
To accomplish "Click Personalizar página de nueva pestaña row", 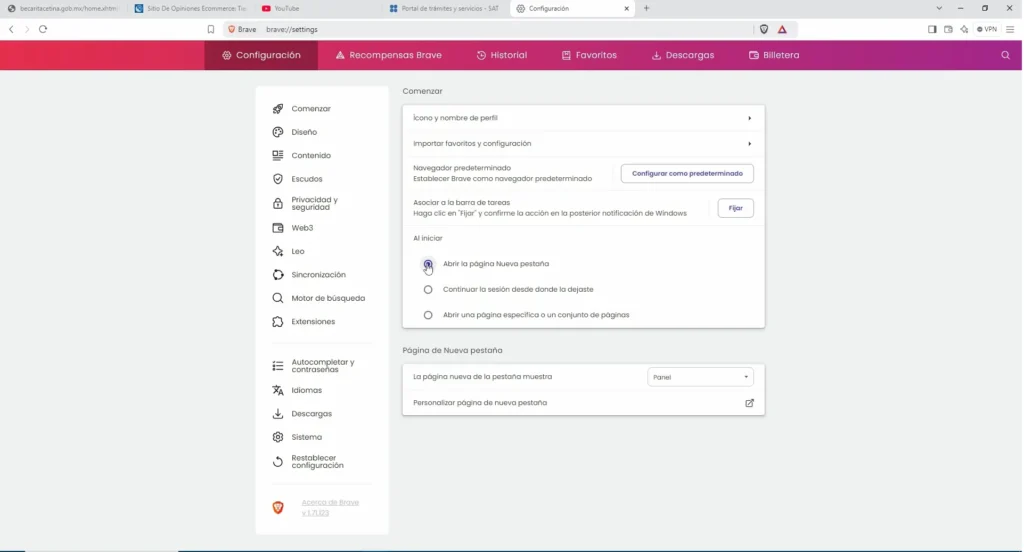I will coord(583,403).
